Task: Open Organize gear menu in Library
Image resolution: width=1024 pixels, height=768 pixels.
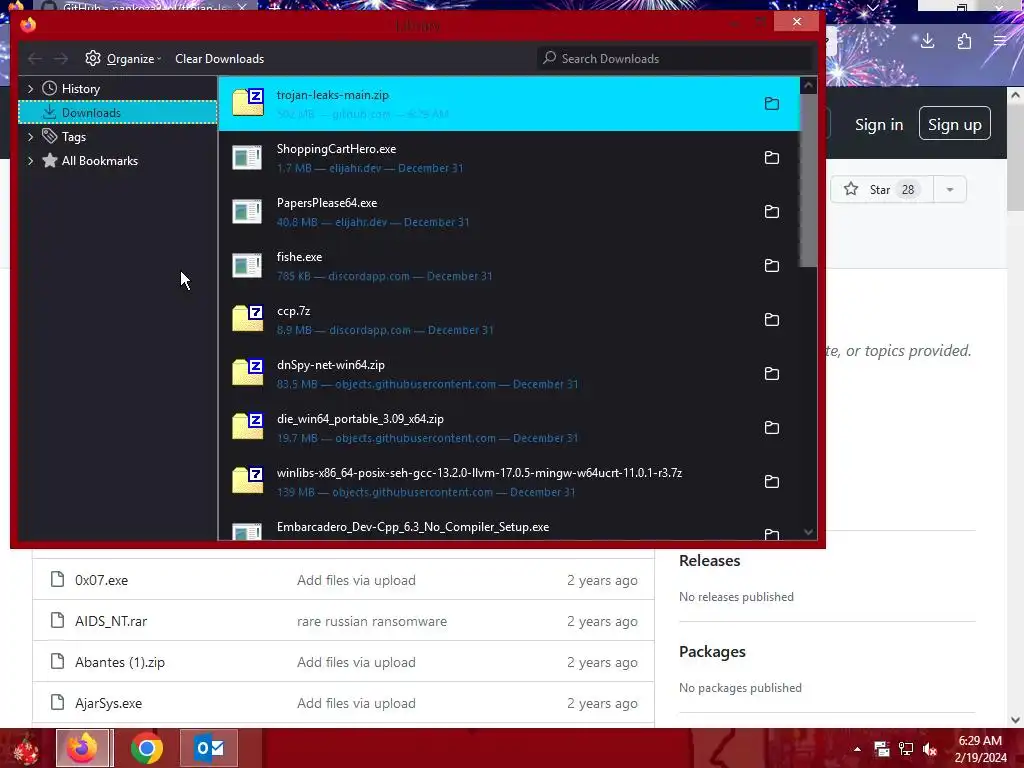Action: 123,59
